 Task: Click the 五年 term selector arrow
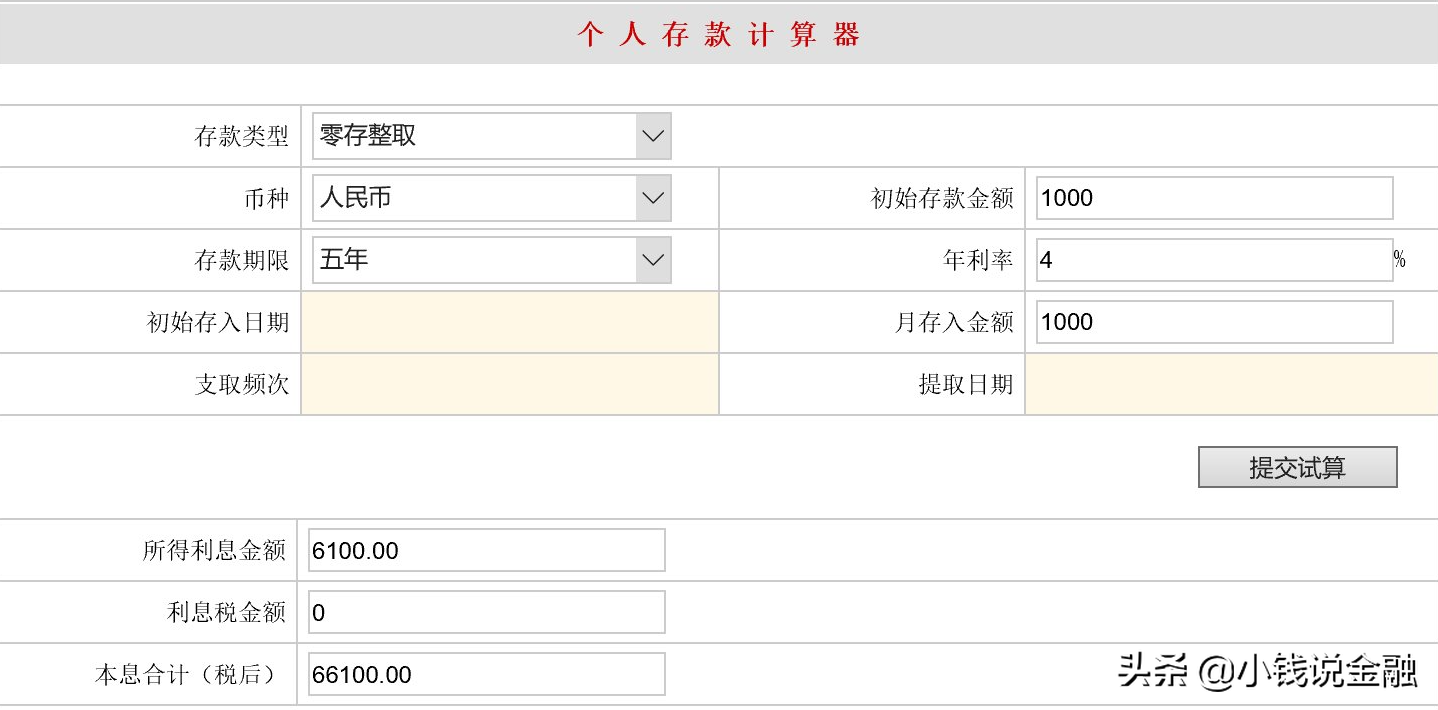[x=652, y=260]
